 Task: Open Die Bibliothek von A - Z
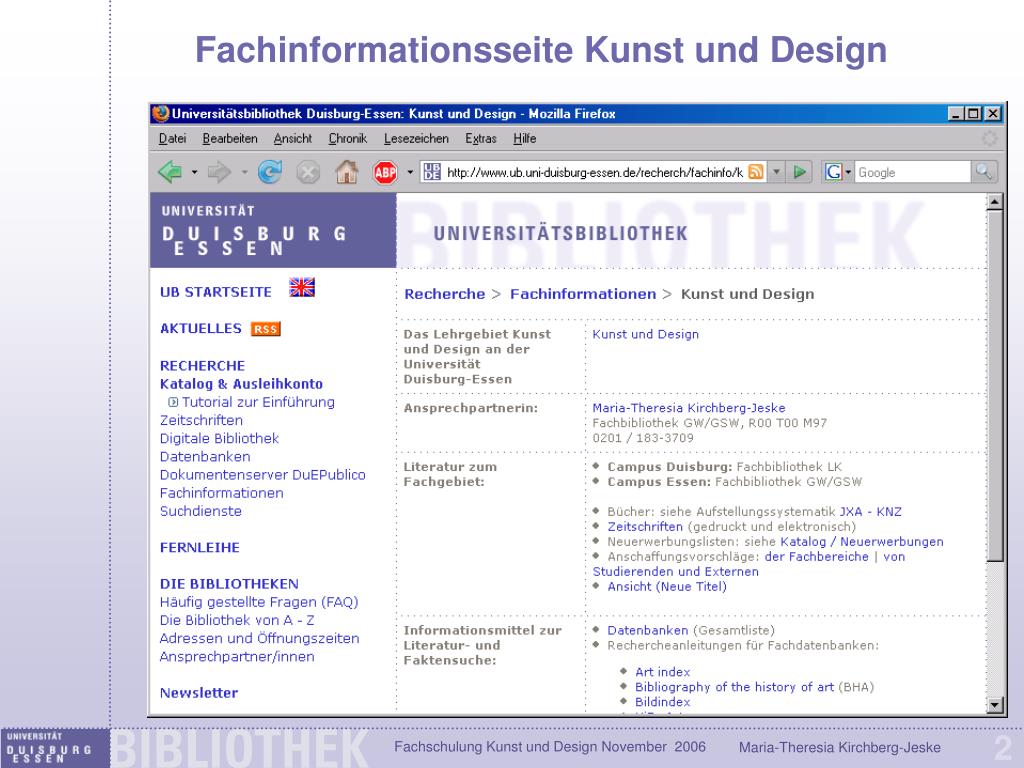click(237, 620)
